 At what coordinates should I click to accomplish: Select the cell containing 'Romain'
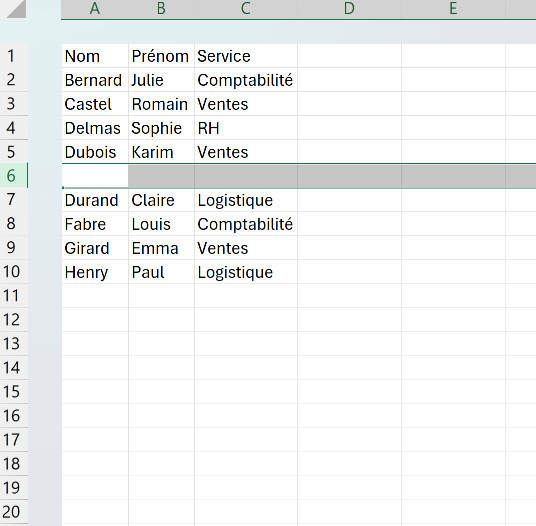point(161,104)
